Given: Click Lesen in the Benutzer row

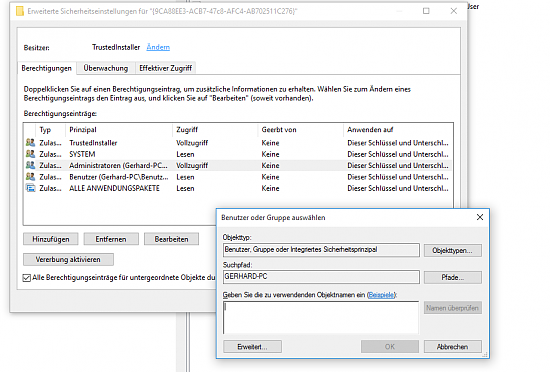Looking at the screenshot, I should click(x=185, y=177).
